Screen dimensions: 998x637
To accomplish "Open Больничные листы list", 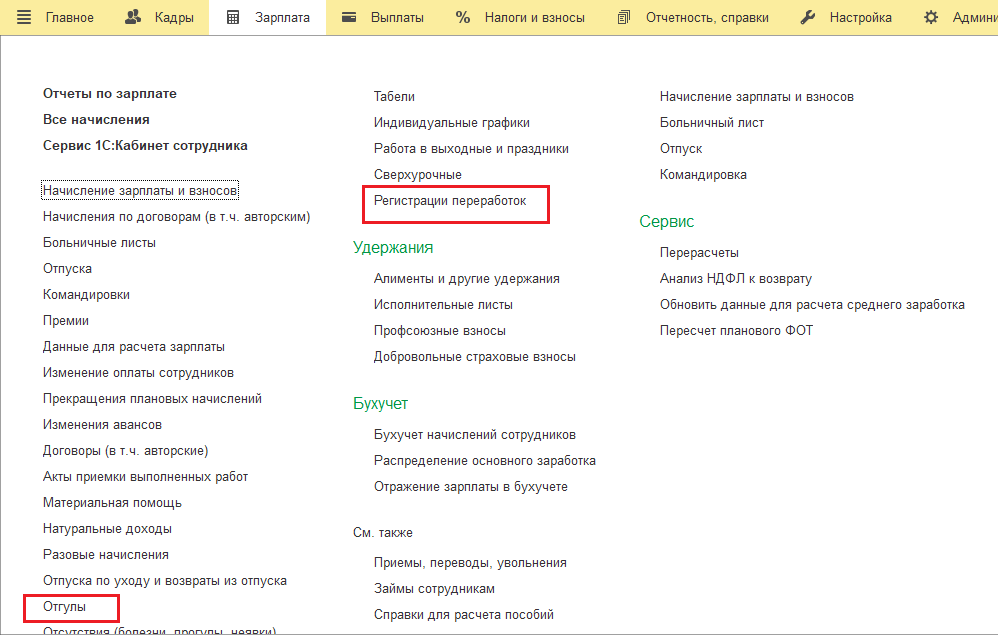I will [x=99, y=242].
